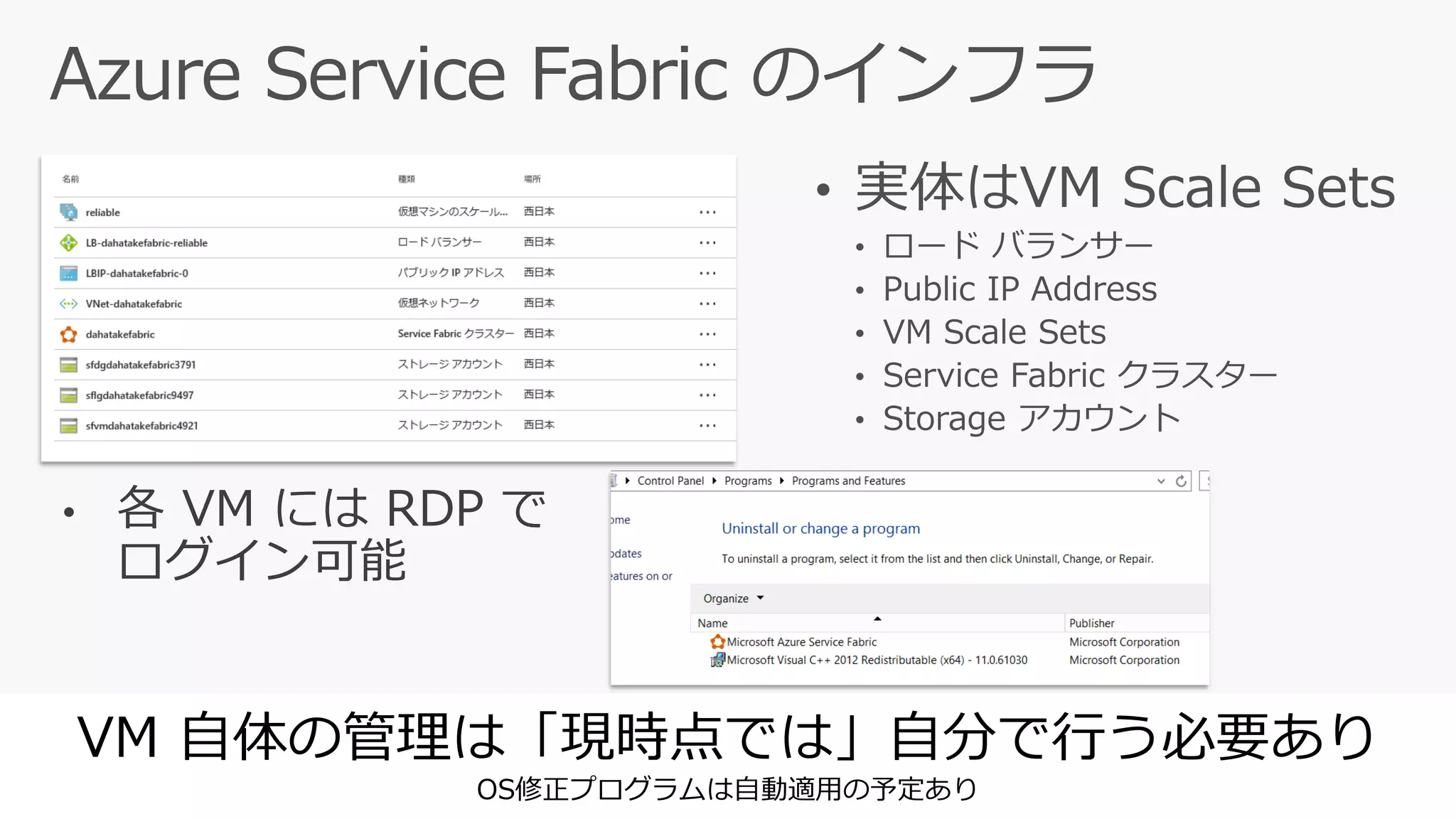Go to the Programs breadcrumb

tap(748, 481)
